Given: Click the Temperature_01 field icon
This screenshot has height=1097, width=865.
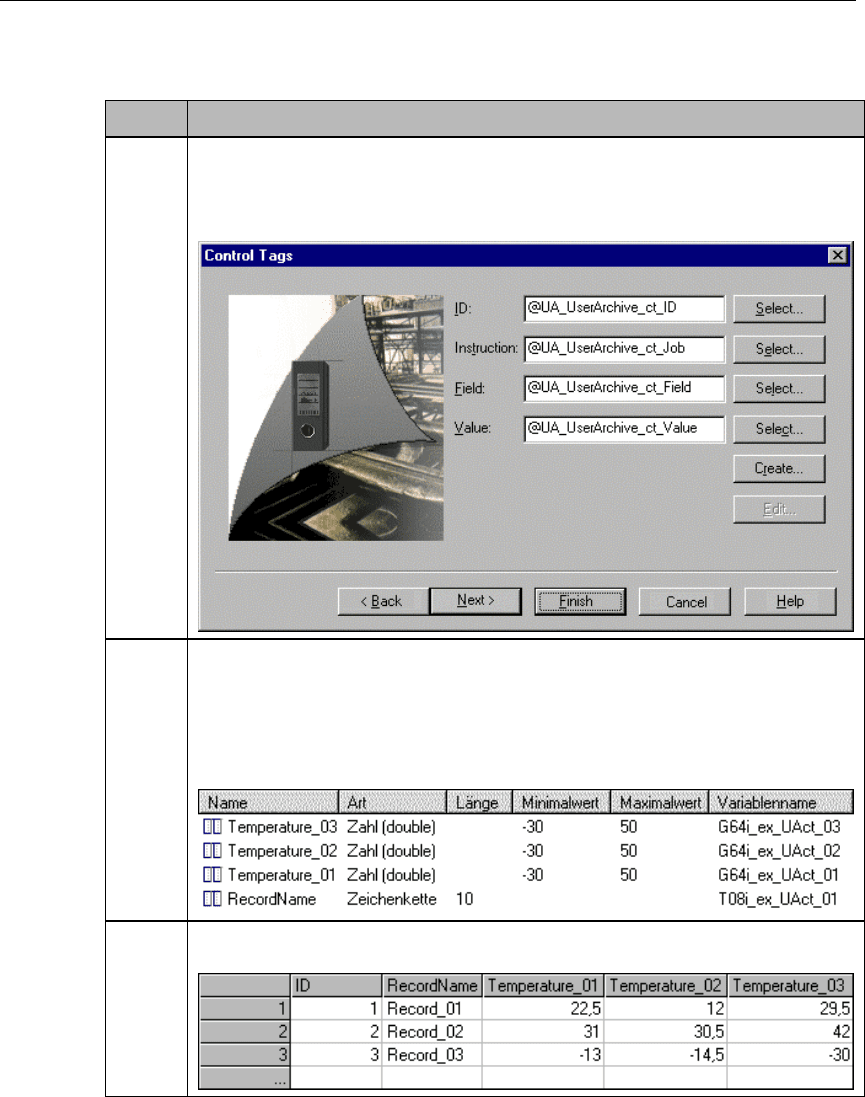Looking at the screenshot, I should tap(211, 875).
